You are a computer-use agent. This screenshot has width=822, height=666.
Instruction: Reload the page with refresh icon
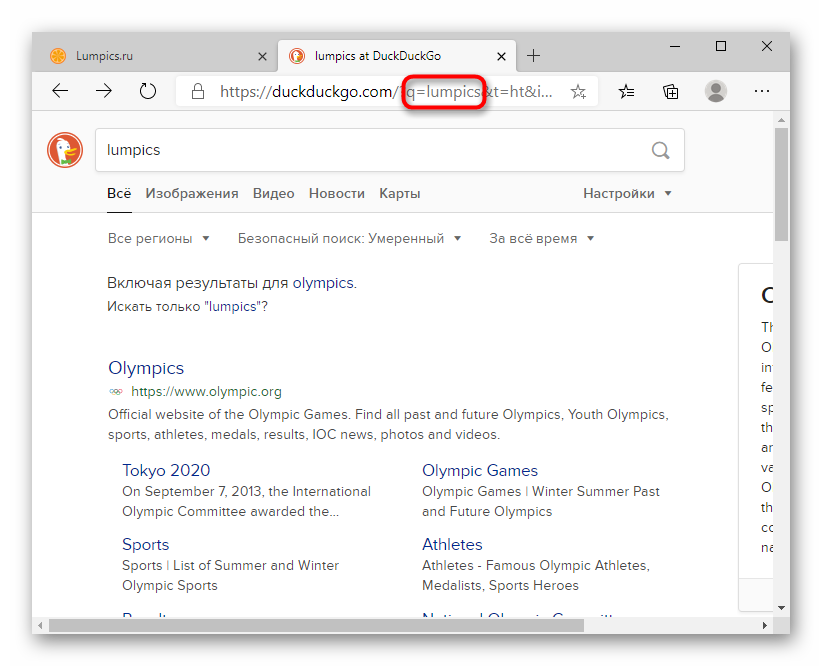(148, 91)
